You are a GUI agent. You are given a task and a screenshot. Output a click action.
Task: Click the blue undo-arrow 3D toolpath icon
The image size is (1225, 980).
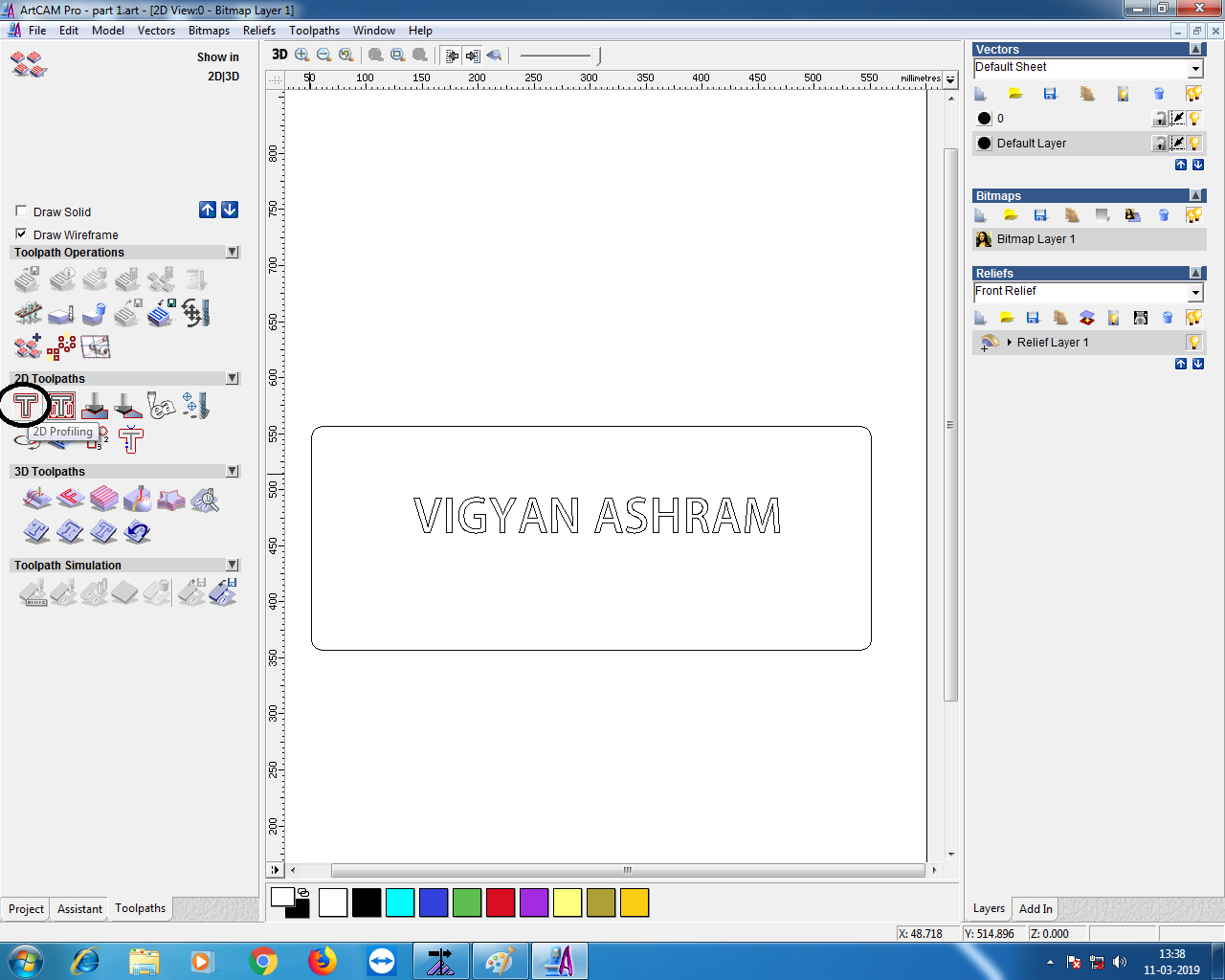click(138, 531)
